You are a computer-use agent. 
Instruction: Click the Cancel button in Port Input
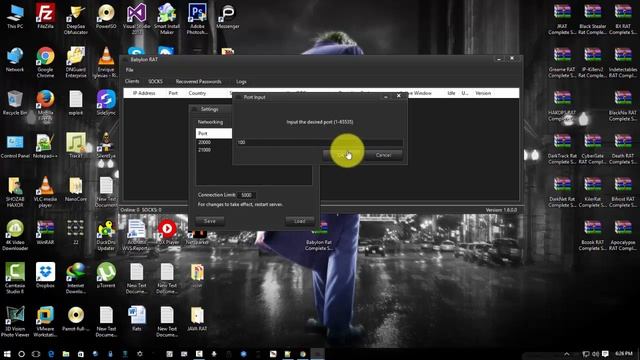pyautogui.click(x=383, y=155)
